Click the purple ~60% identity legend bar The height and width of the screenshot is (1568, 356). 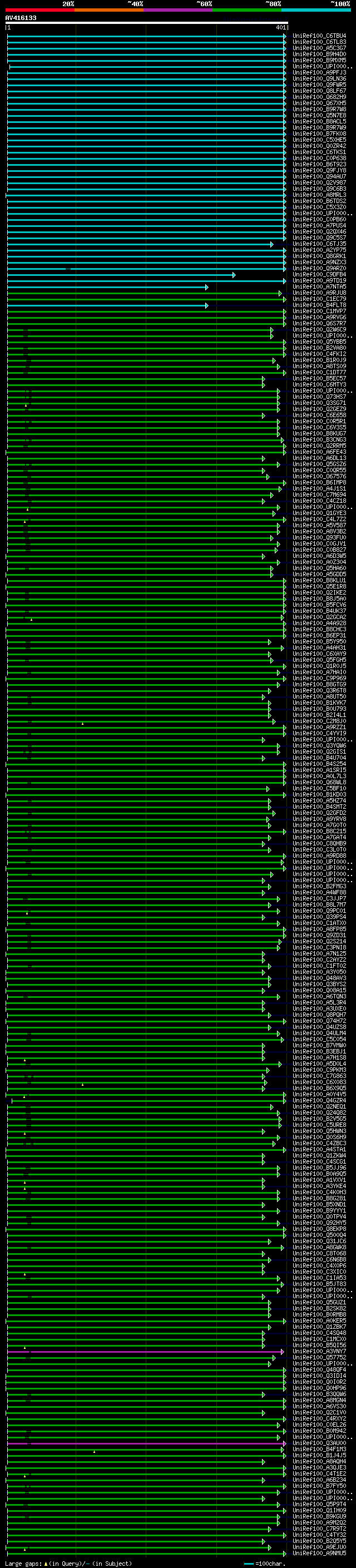[x=177, y=11]
